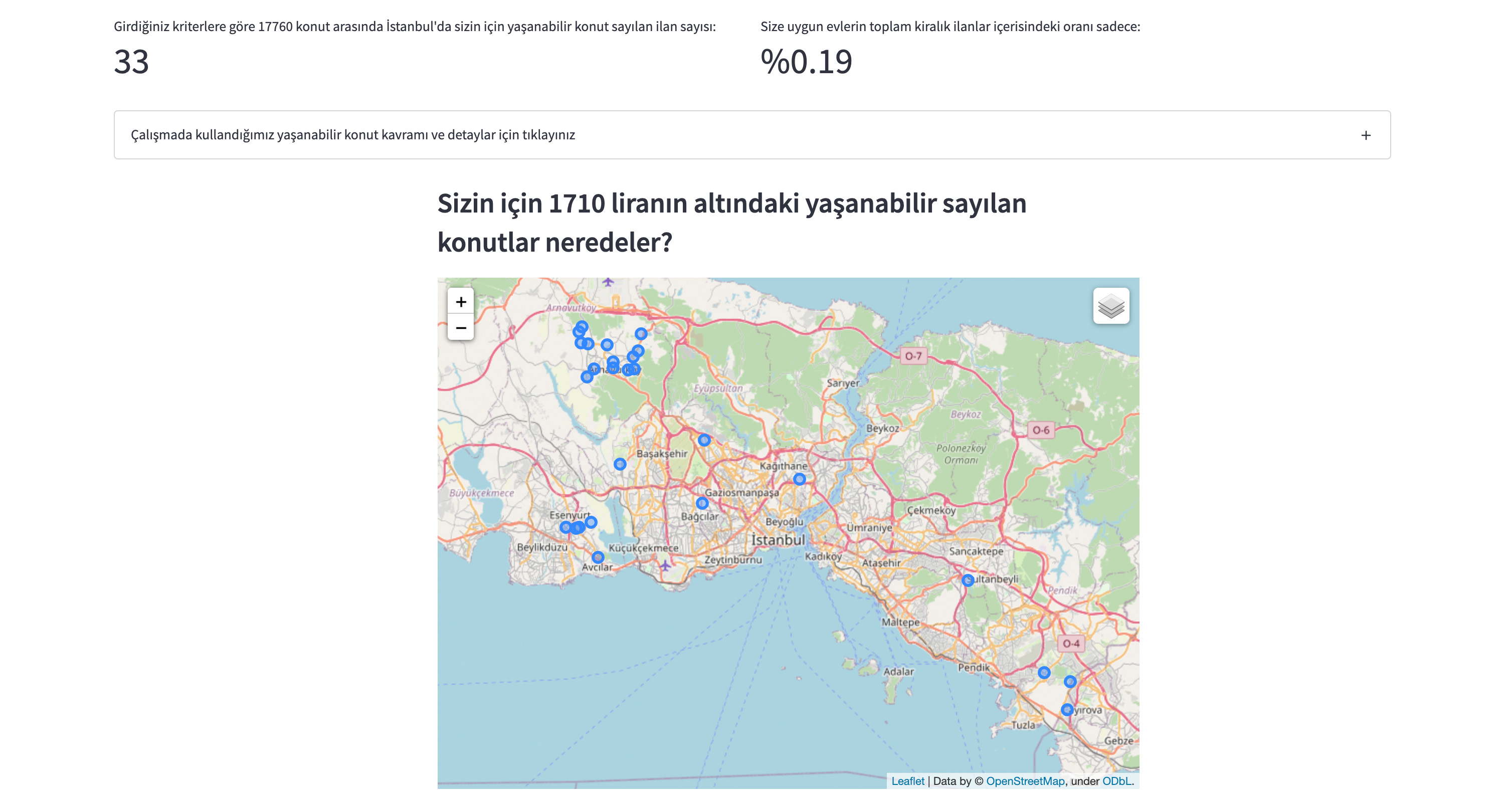Select the marker west of Başakşehir
This screenshot has height=812, width=1510.
click(x=620, y=464)
